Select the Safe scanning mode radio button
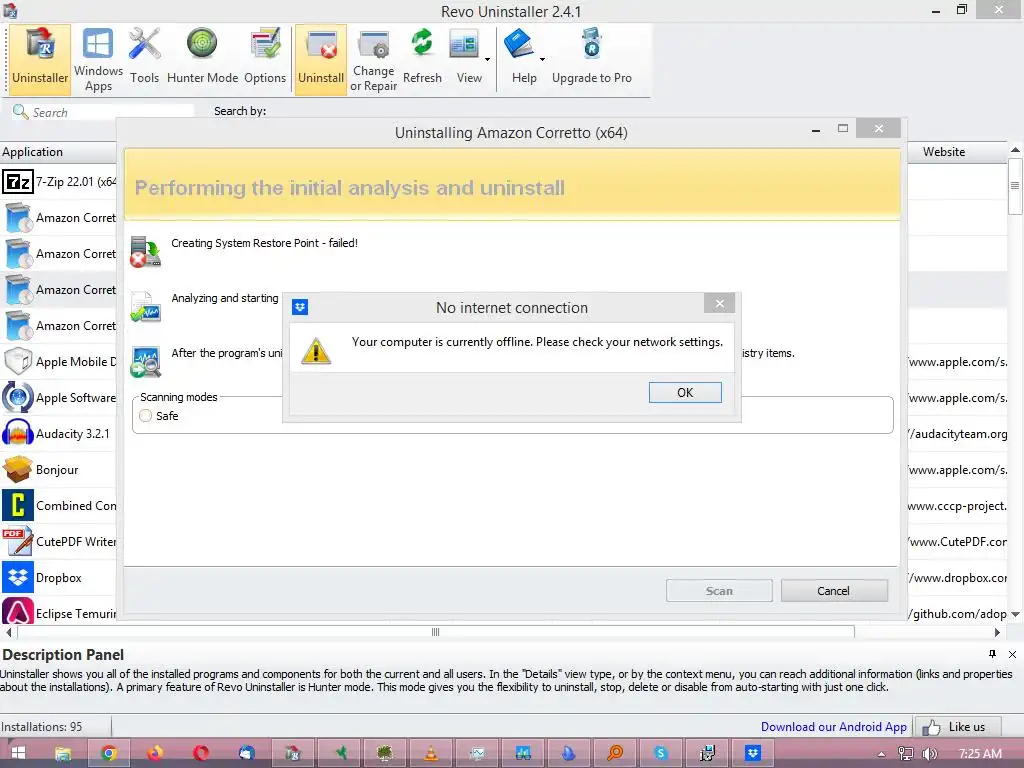This screenshot has height=768, width=1024. click(146, 415)
